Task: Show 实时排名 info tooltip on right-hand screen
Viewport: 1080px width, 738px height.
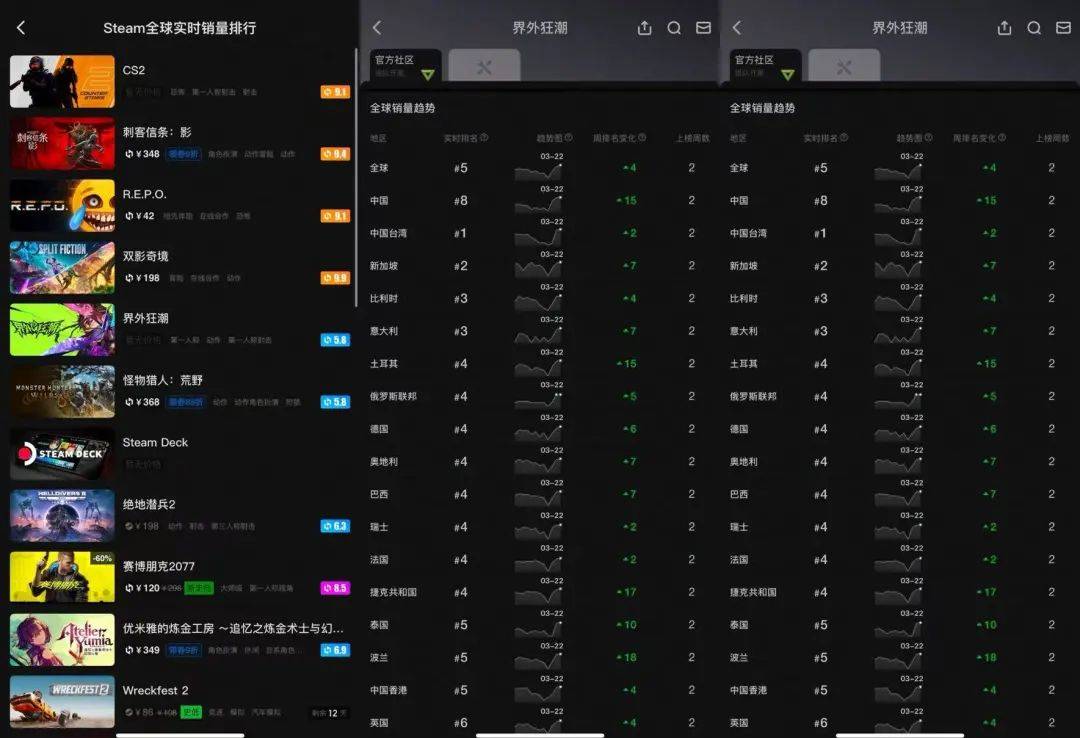Action: [x=844, y=137]
